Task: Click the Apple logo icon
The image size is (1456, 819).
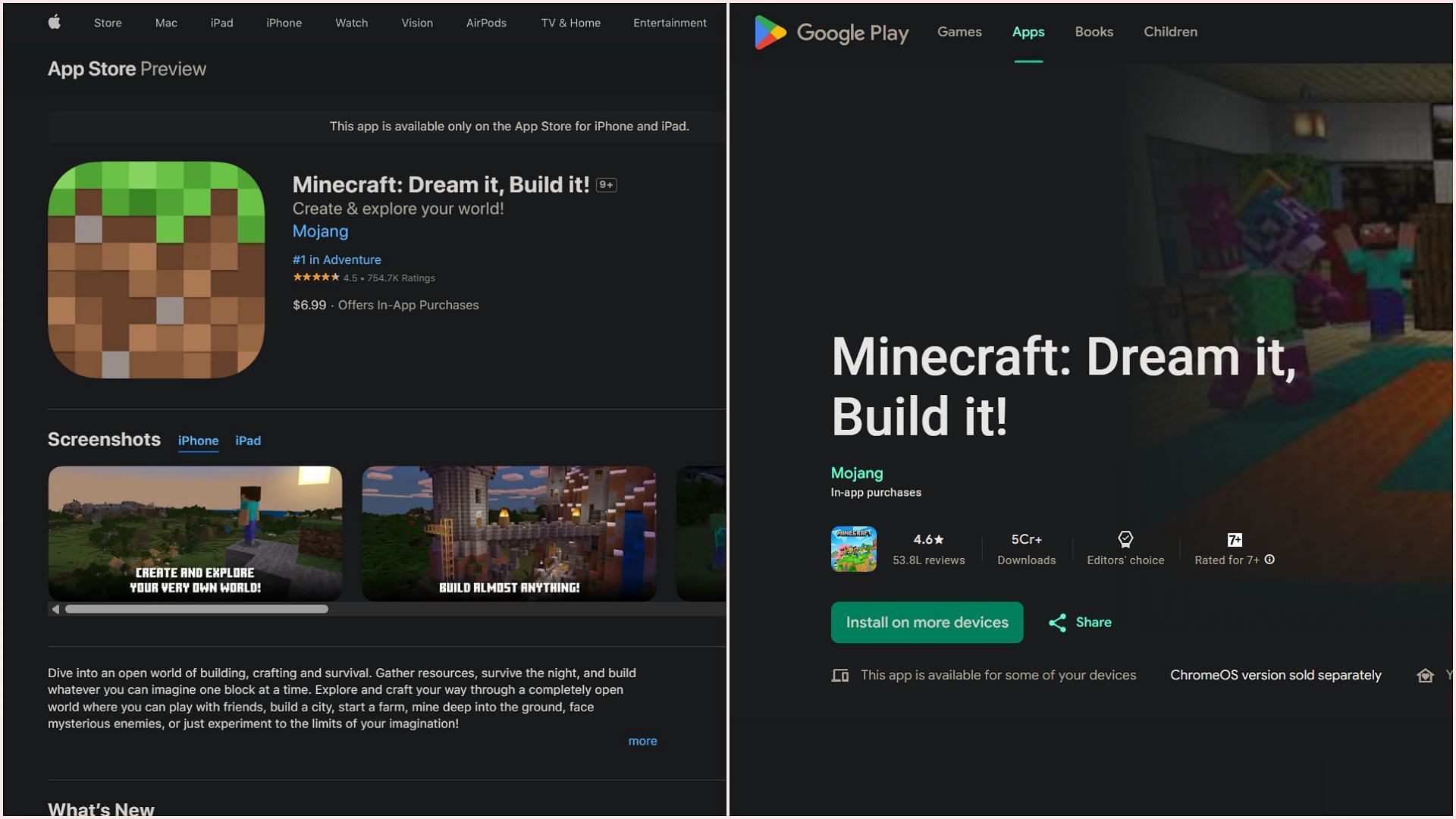Action: (55, 23)
